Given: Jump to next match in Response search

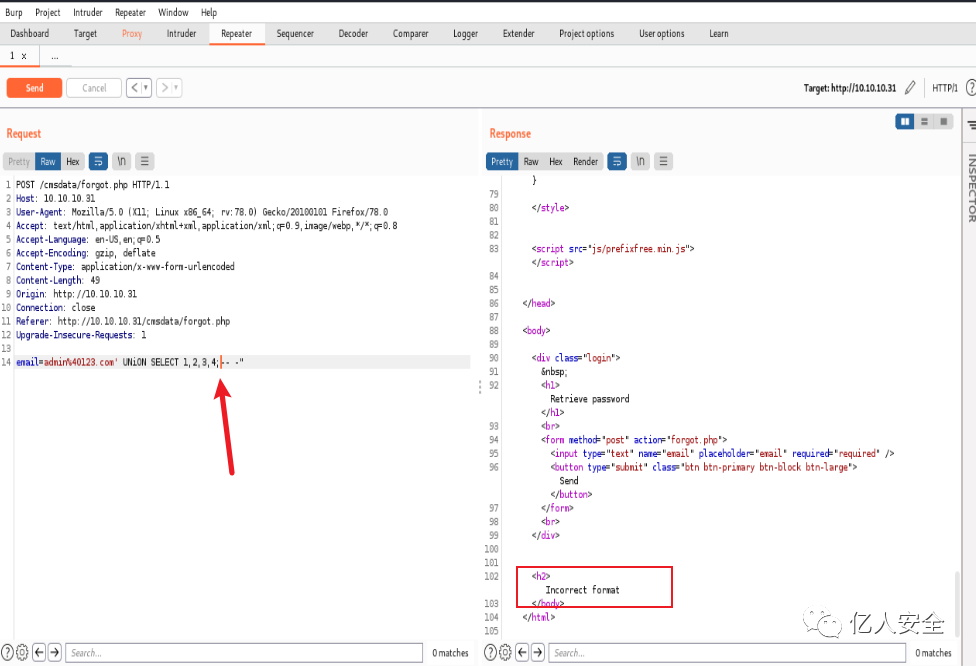Looking at the screenshot, I should click(538, 652).
